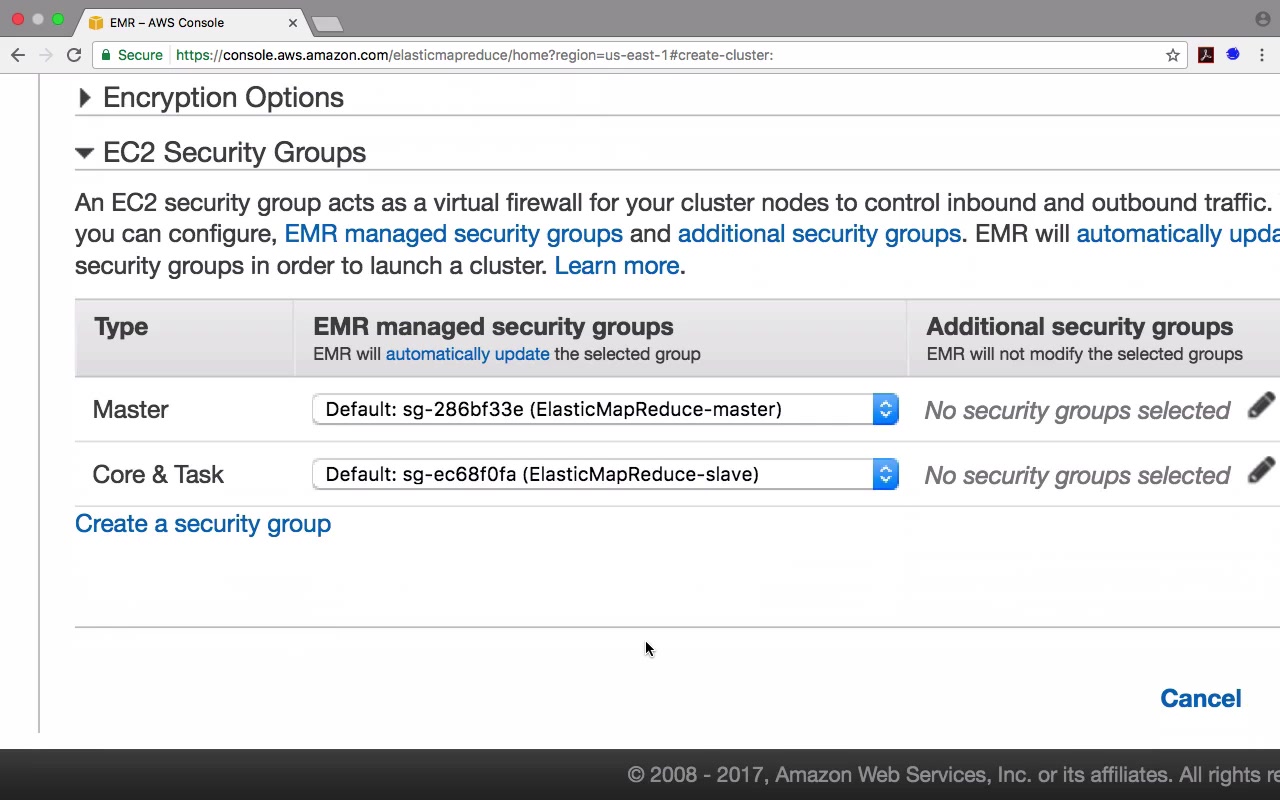This screenshot has width=1280, height=800.
Task: Open the Adobe PDF extension icon
Action: 1206,55
